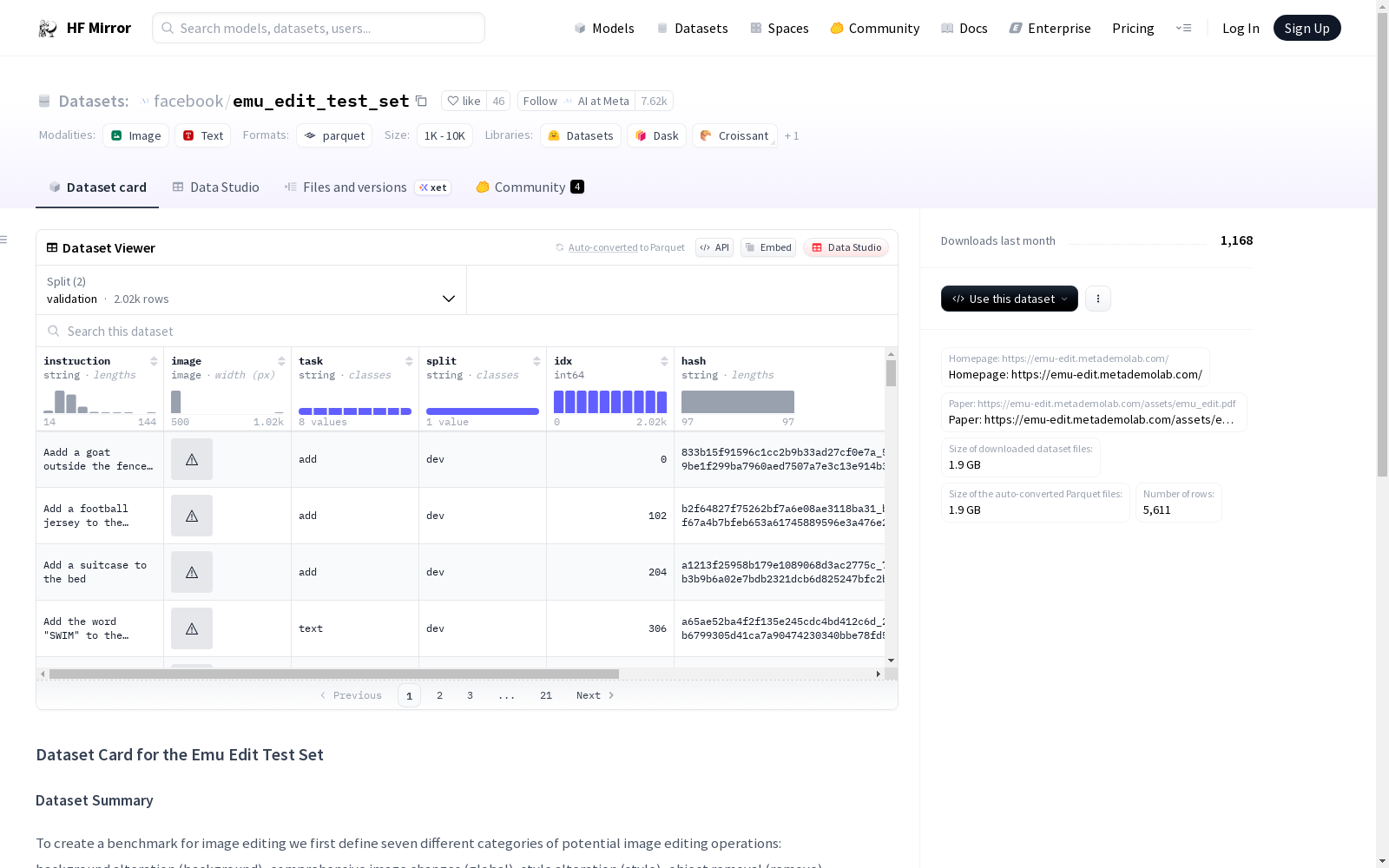Click the "Add a suitcase to the bed" cell
This screenshot has width=1389, height=868.
point(100,572)
